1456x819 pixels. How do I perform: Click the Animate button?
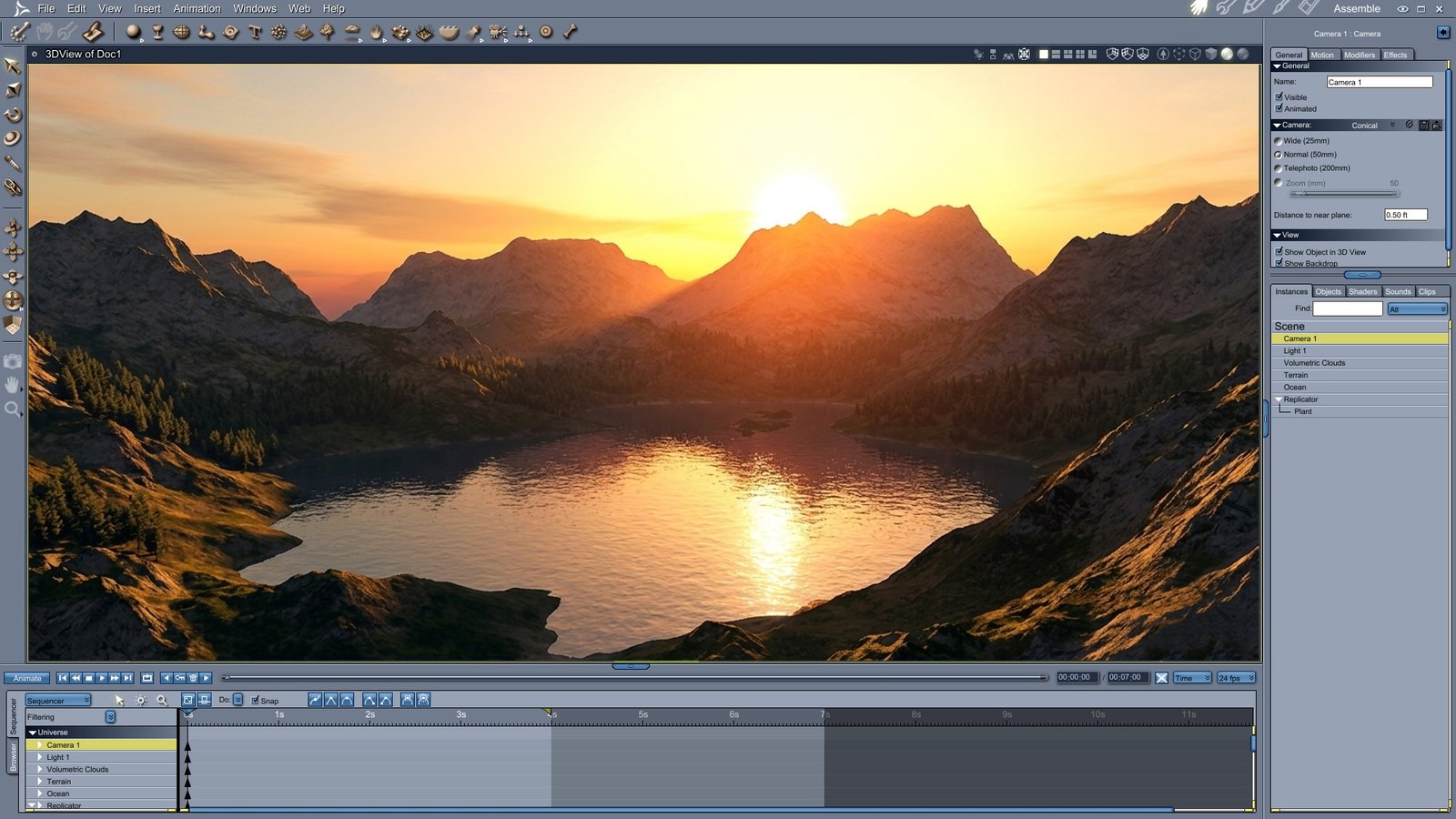coord(27,678)
